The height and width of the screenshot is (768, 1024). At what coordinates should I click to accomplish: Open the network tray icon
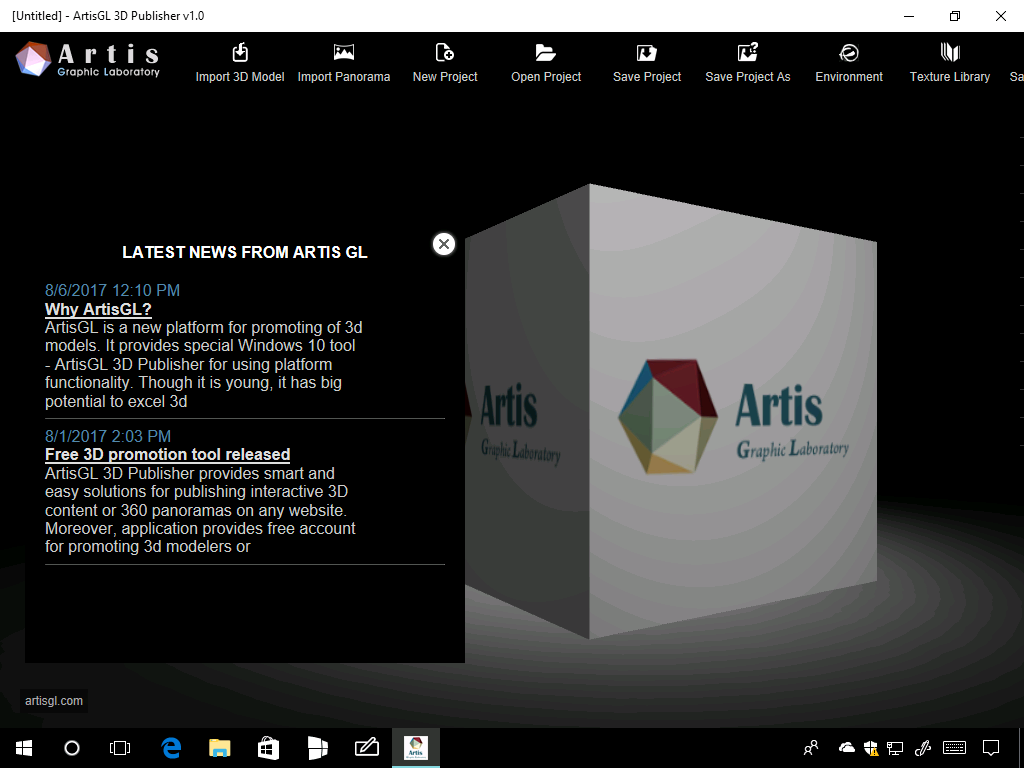click(895, 748)
